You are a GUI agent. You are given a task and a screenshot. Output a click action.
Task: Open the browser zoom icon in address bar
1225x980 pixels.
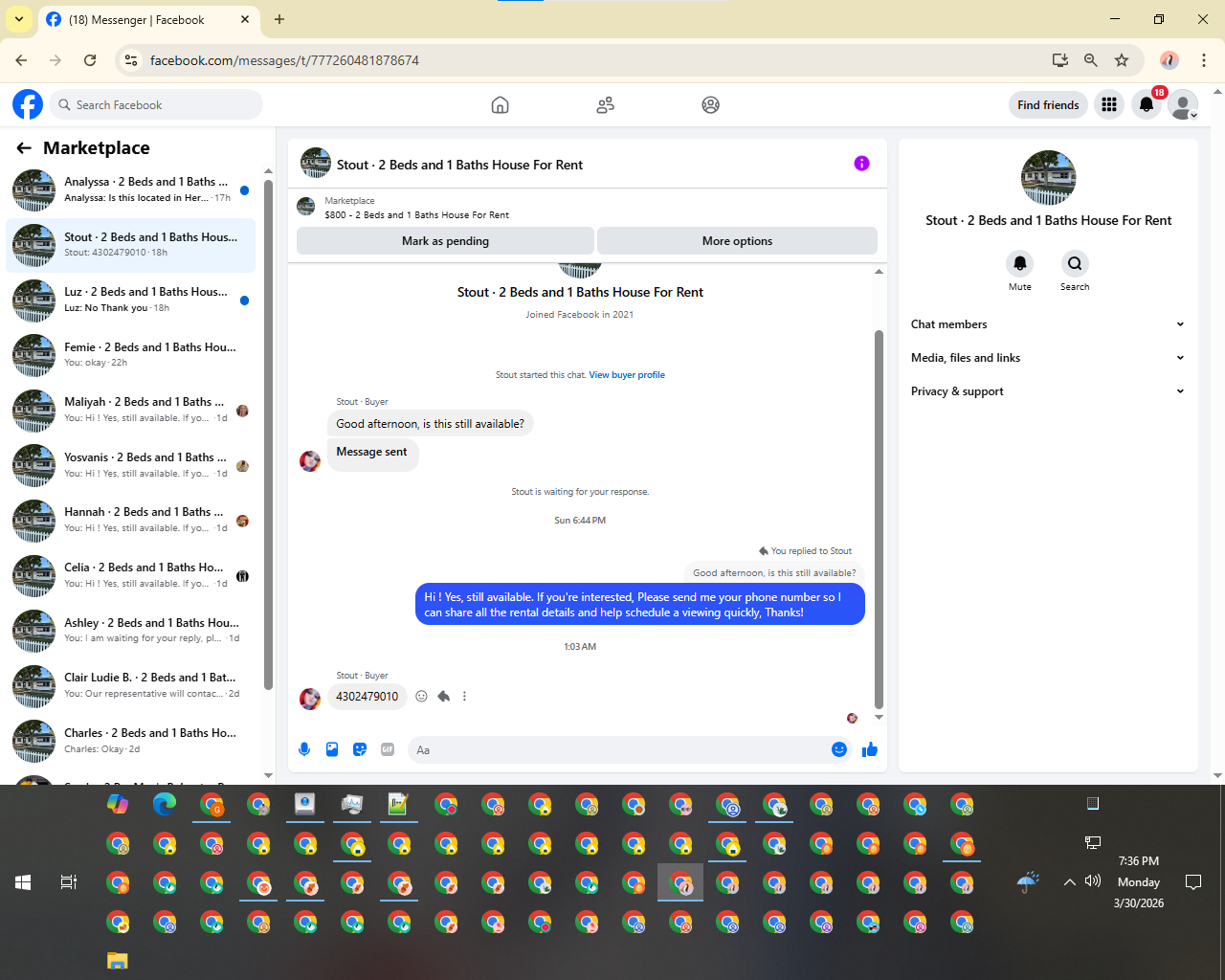coord(1090,60)
